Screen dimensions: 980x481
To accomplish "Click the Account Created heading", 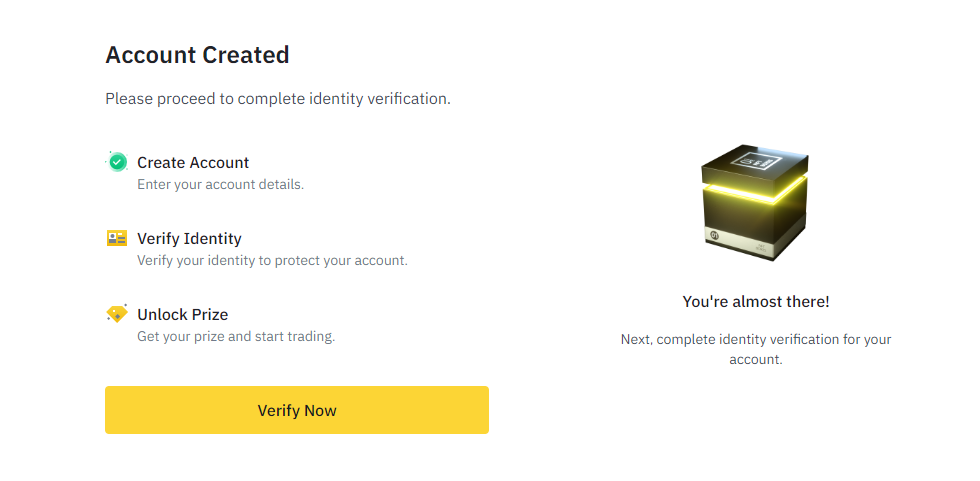I will [x=197, y=55].
